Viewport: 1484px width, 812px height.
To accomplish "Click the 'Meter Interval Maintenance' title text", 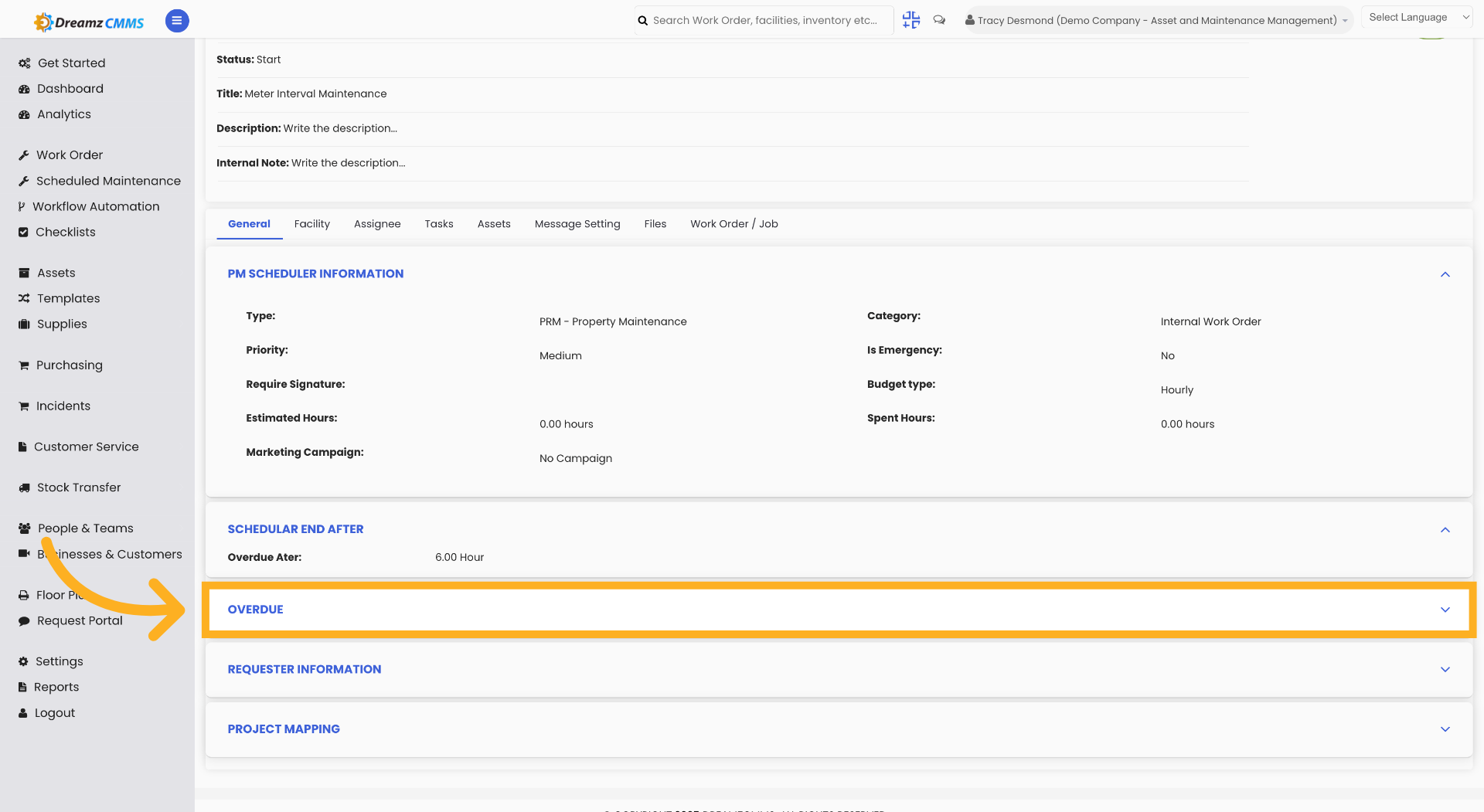I will (315, 93).
